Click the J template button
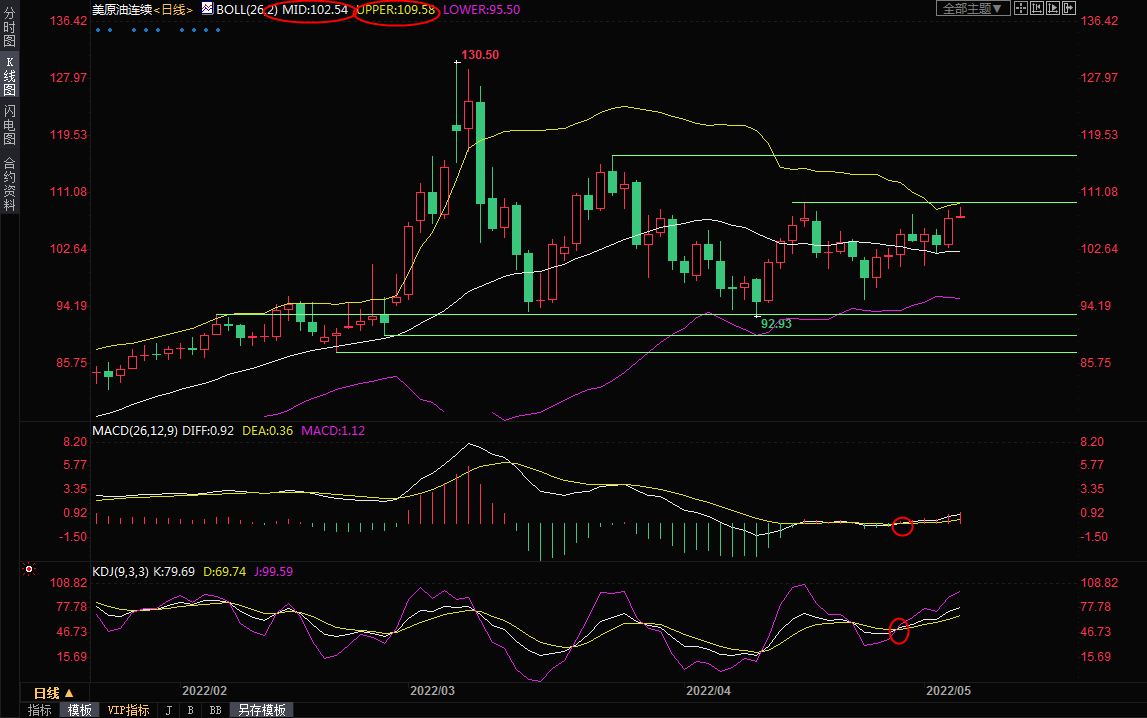Image resolution: width=1147 pixels, height=718 pixels. [x=167, y=710]
